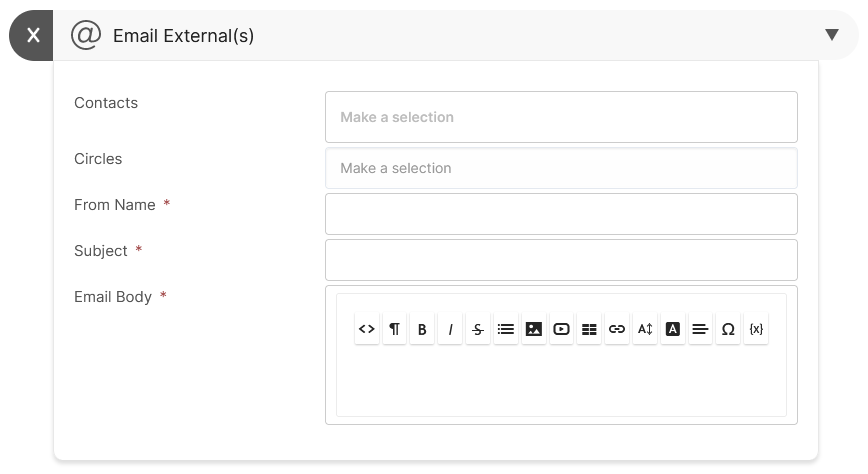Screen dimensions: 868x474
Task: Insert a video into email body
Action: coord(561,329)
